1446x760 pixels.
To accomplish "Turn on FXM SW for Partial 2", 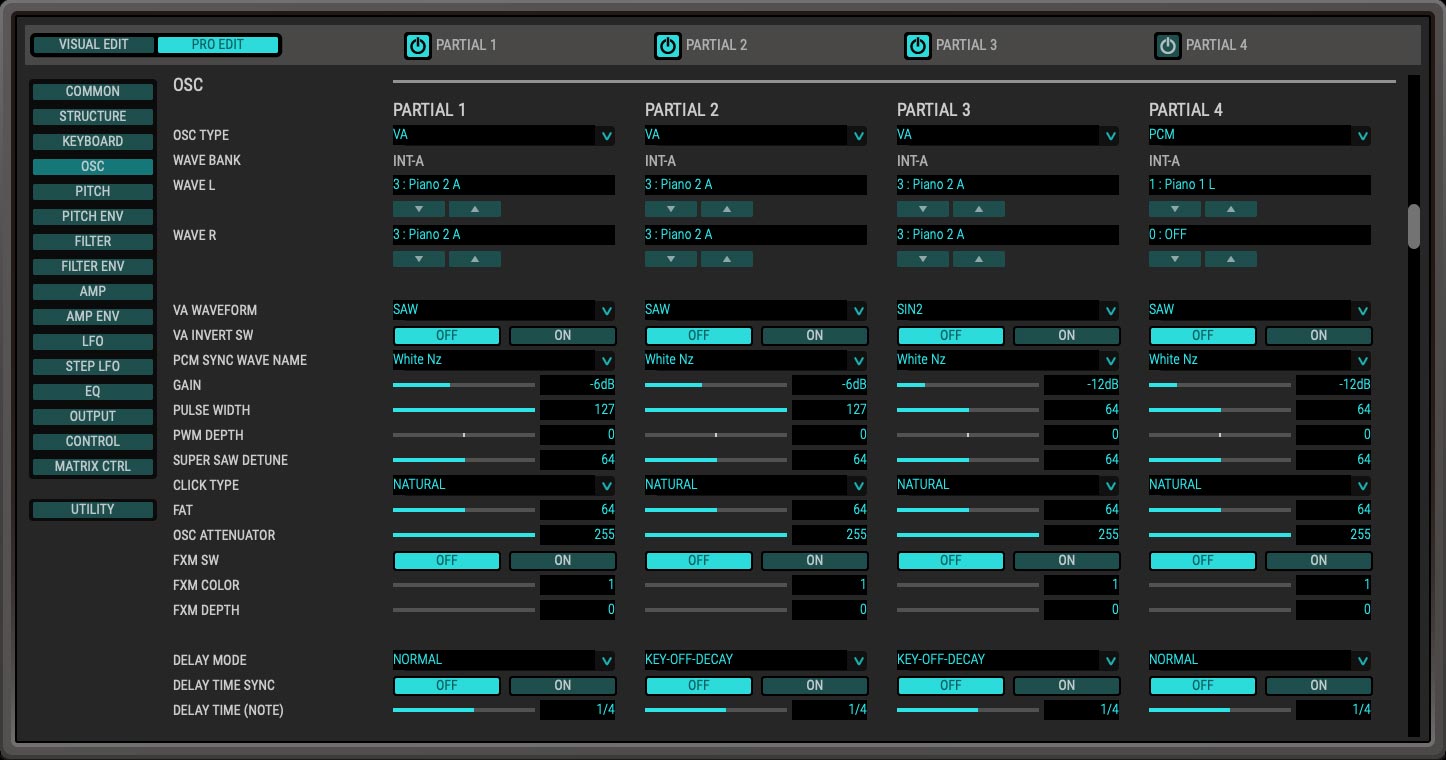I will click(814, 560).
